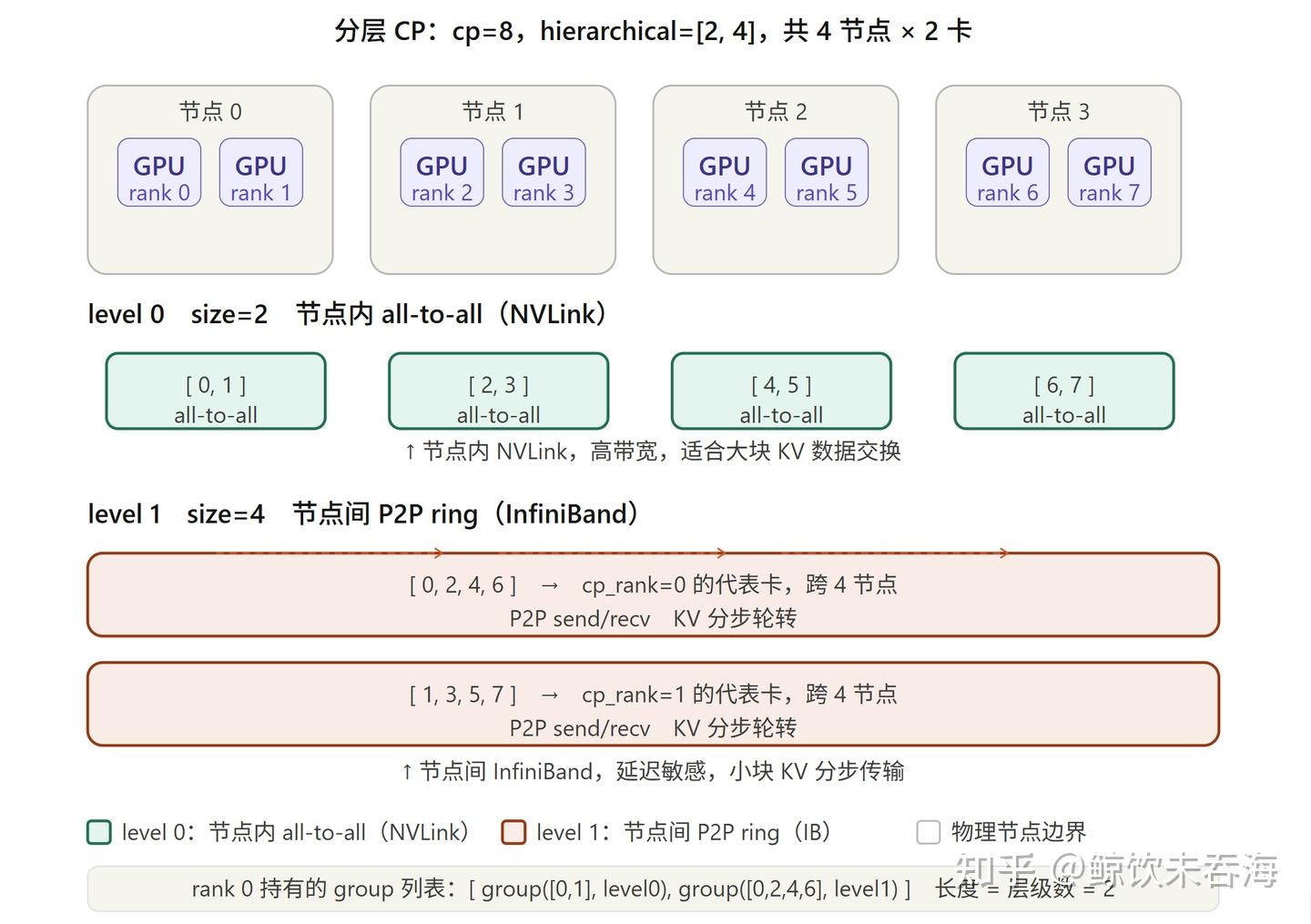Click the GPU rank 4 box

click(725, 172)
